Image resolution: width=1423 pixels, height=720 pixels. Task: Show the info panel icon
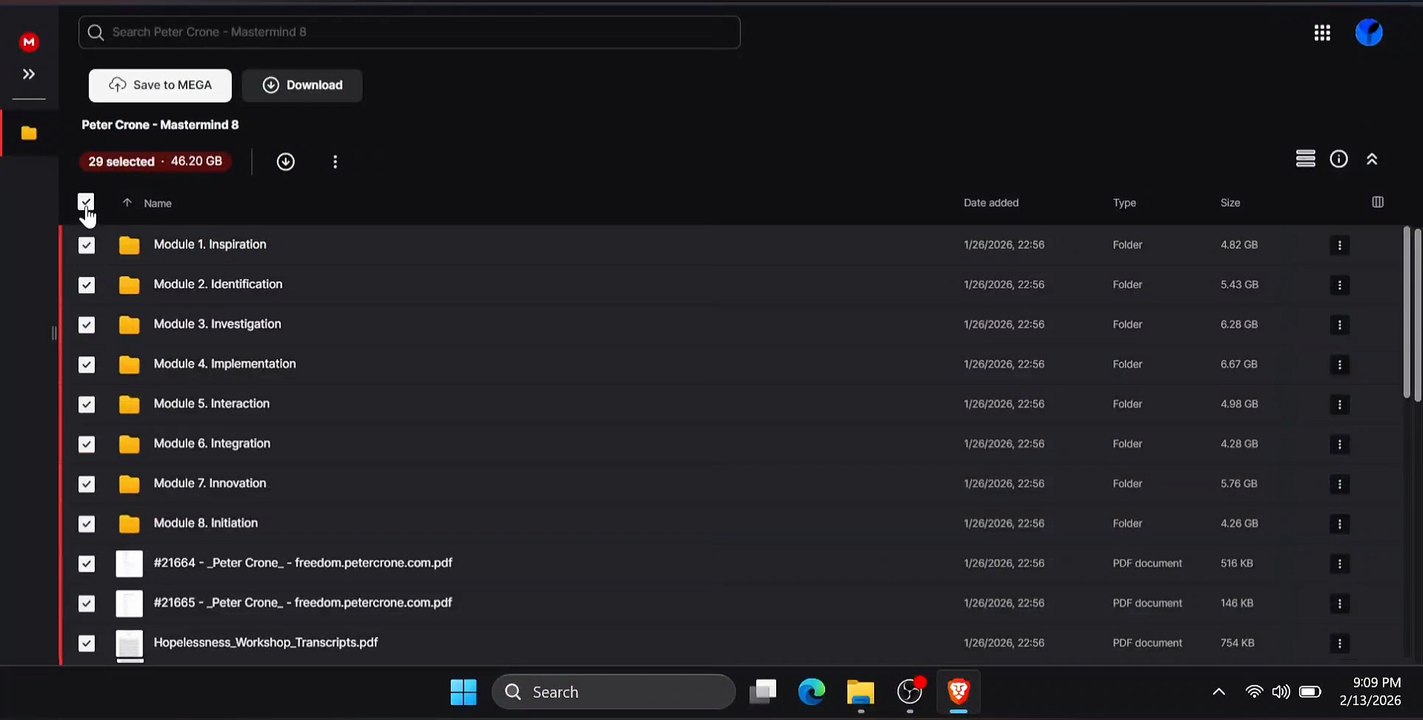pyautogui.click(x=1339, y=159)
